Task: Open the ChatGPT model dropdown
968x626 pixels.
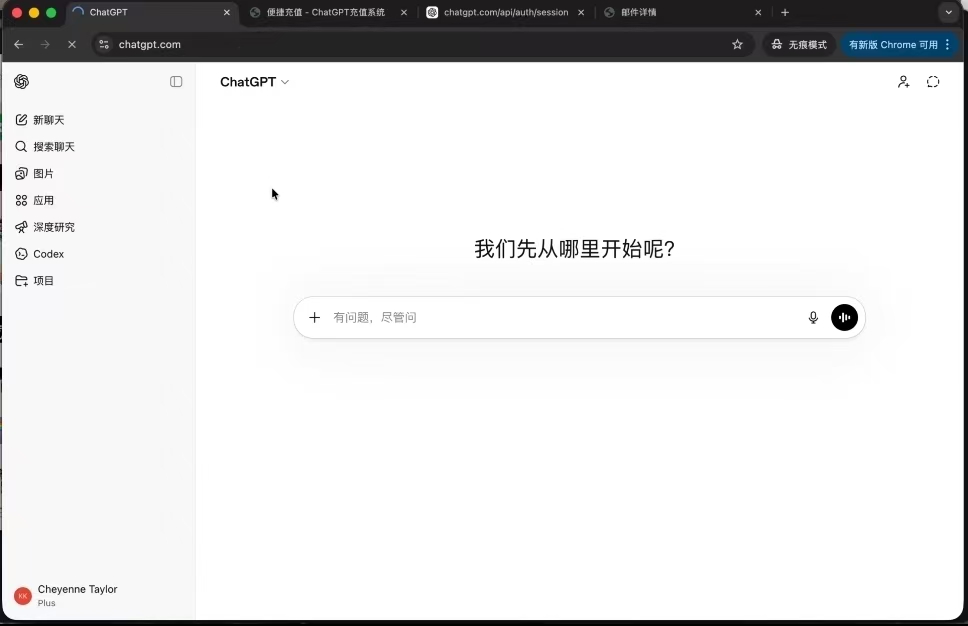Action: (x=254, y=82)
